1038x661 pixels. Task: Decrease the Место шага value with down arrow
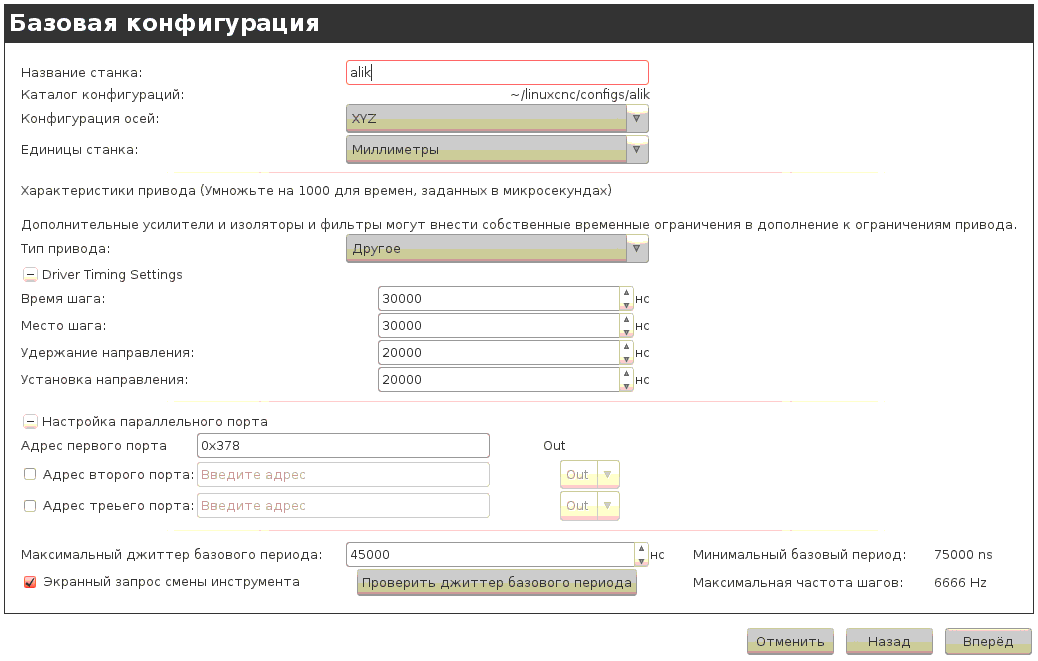point(626,332)
